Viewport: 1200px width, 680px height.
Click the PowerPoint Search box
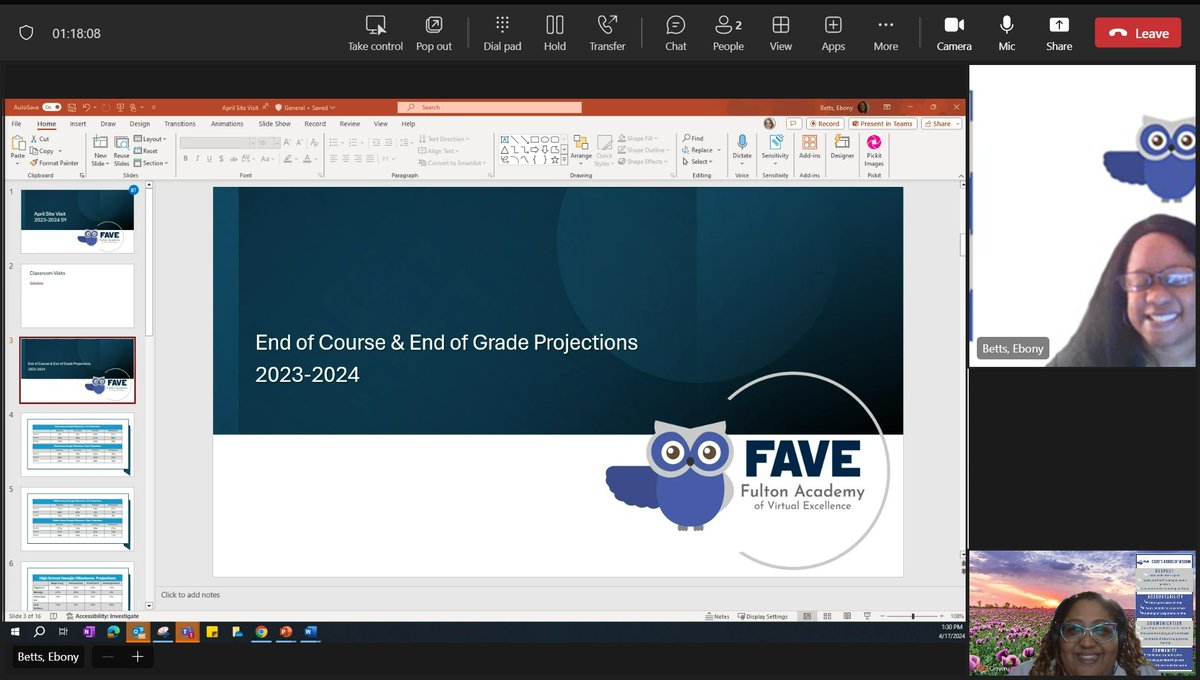coord(489,107)
